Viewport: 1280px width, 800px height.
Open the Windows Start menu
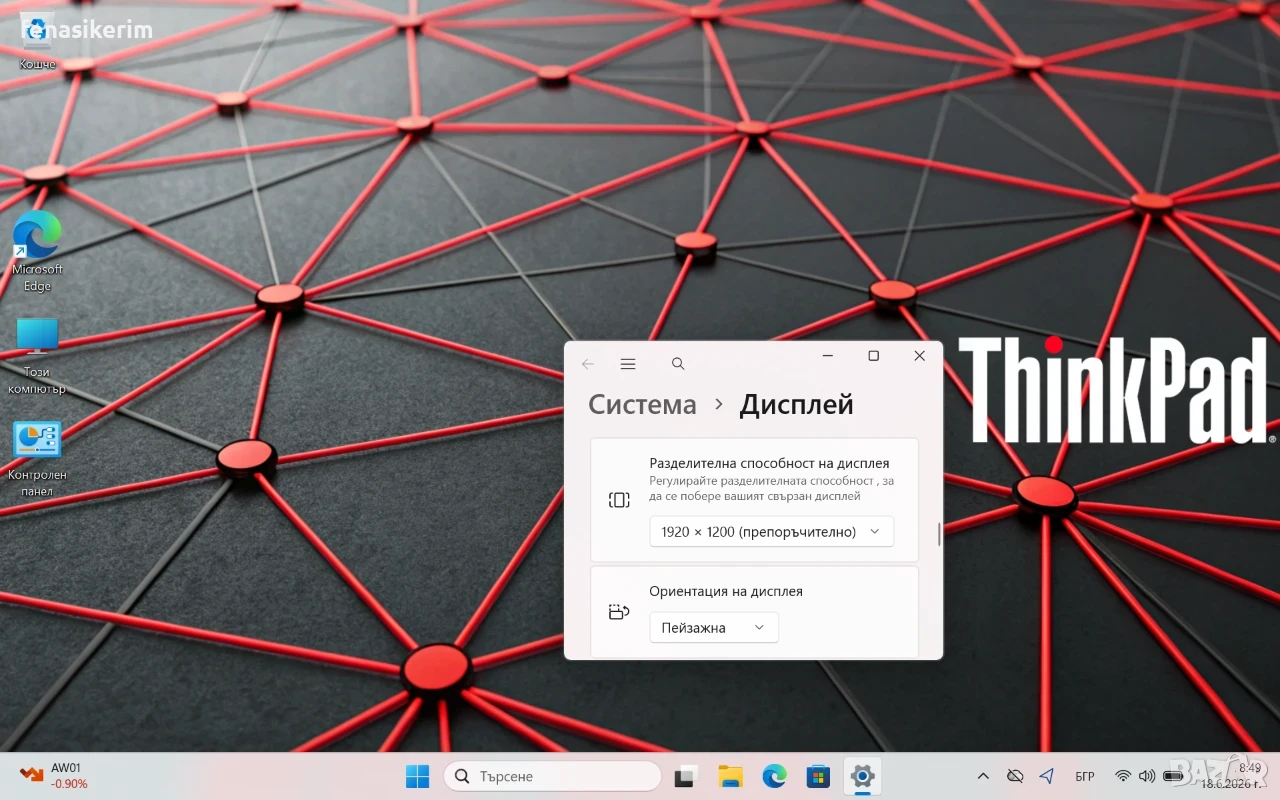418,776
